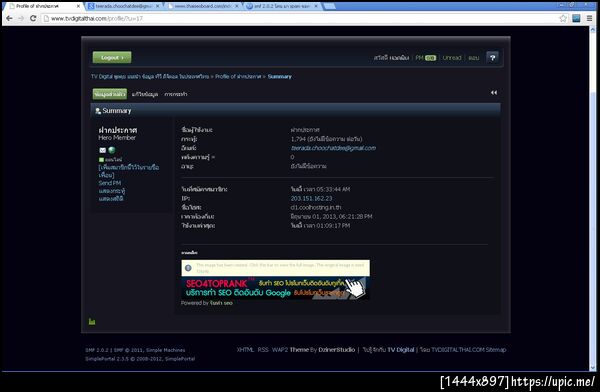Viewport: 600px width, 392px height.
Task: Close the 'Profile of' browser tab
Action: pos(78,6)
